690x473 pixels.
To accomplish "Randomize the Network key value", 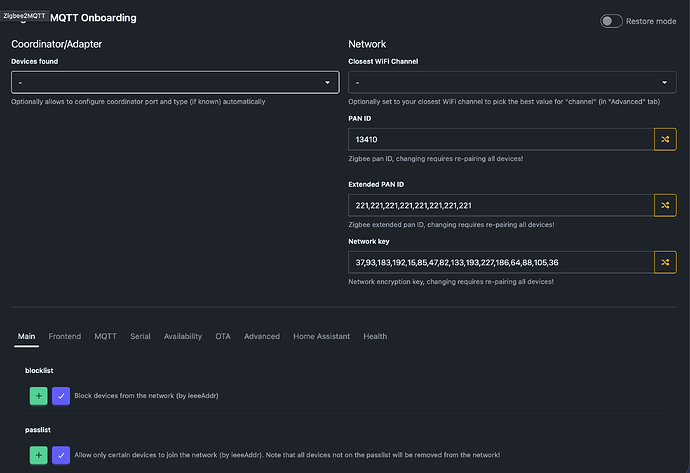I will pos(665,263).
